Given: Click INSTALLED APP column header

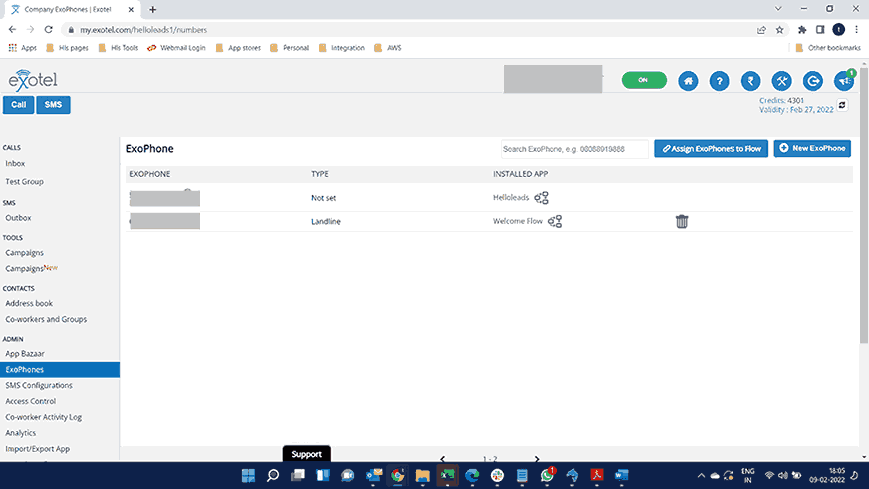Looking at the screenshot, I should point(520,174).
